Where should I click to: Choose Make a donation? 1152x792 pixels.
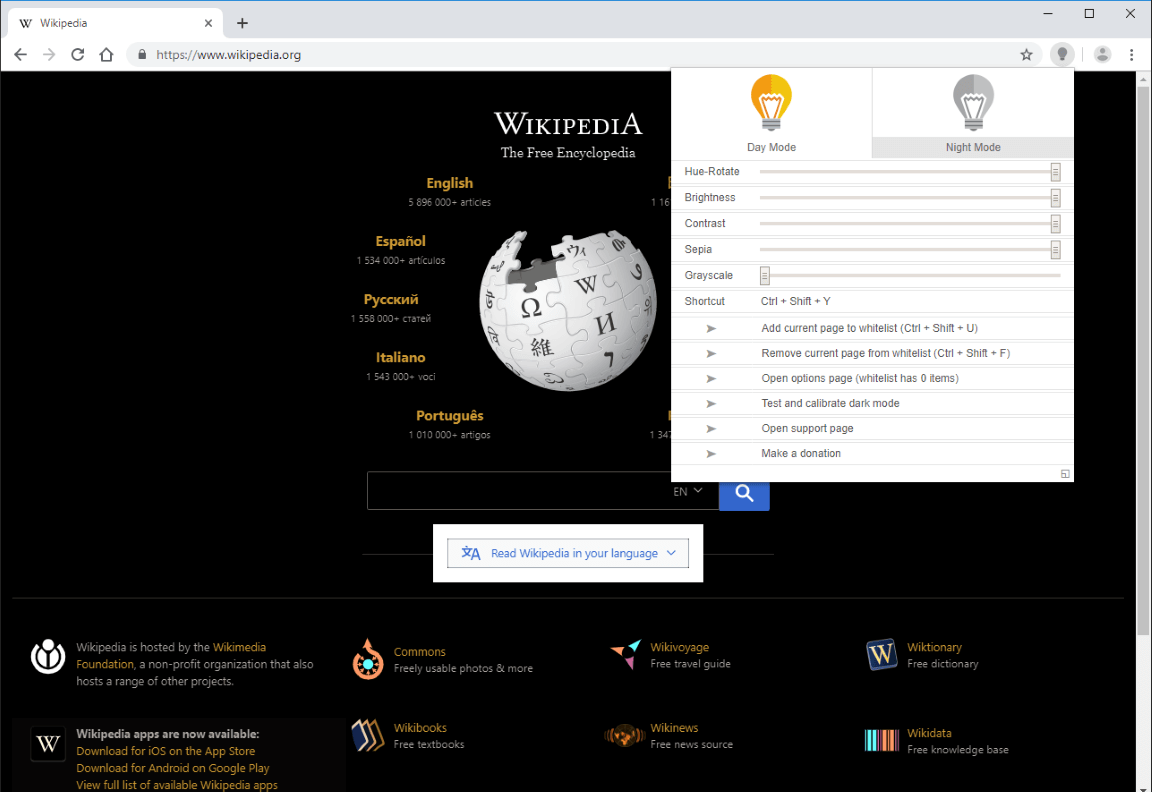tap(801, 453)
